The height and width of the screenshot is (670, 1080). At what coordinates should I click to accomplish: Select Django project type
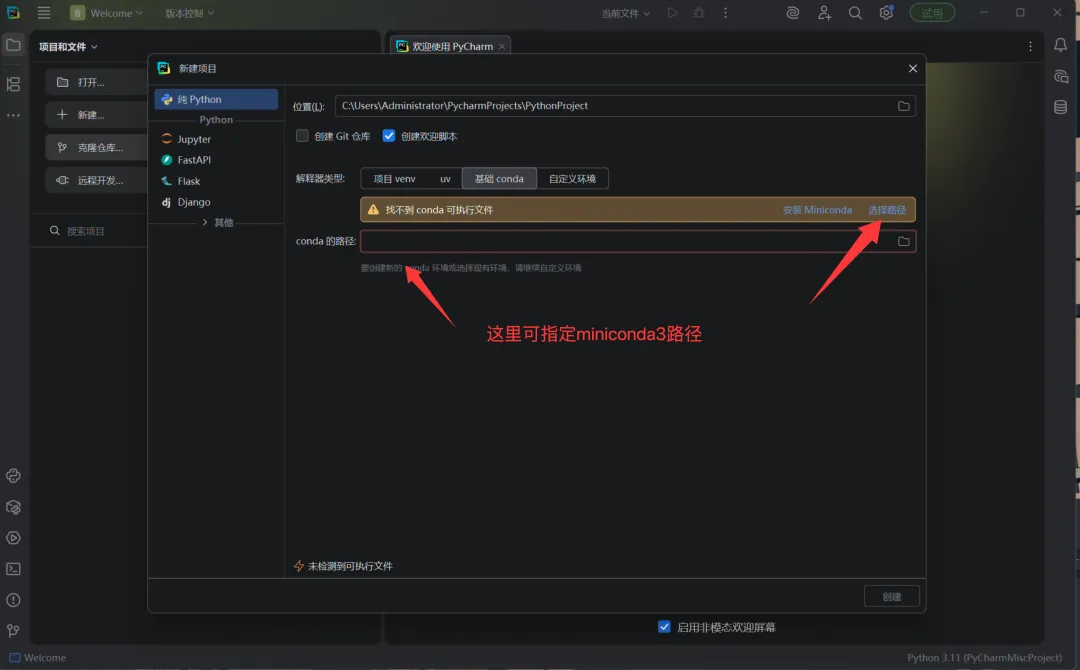[x=216, y=202]
